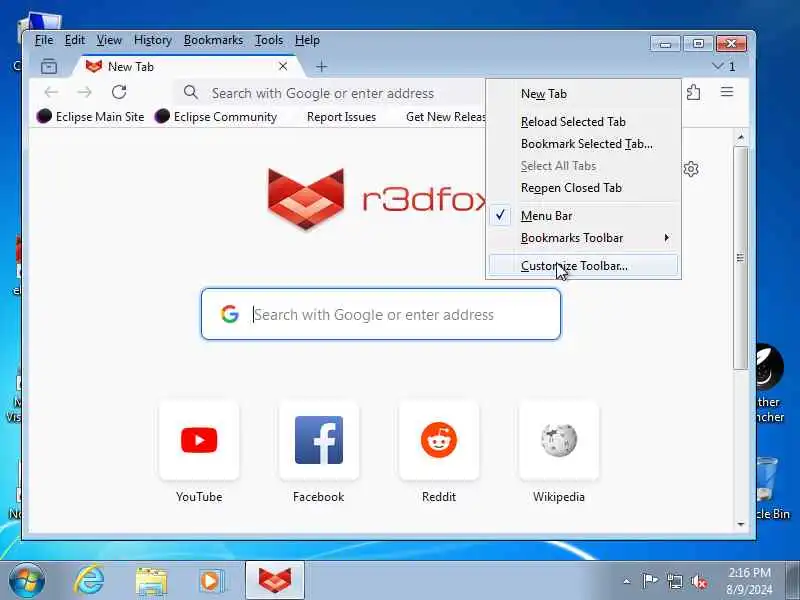The height and width of the screenshot is (600, 800).
Task: Open a new tab with plus button
Action: click(x=321, y=66)
